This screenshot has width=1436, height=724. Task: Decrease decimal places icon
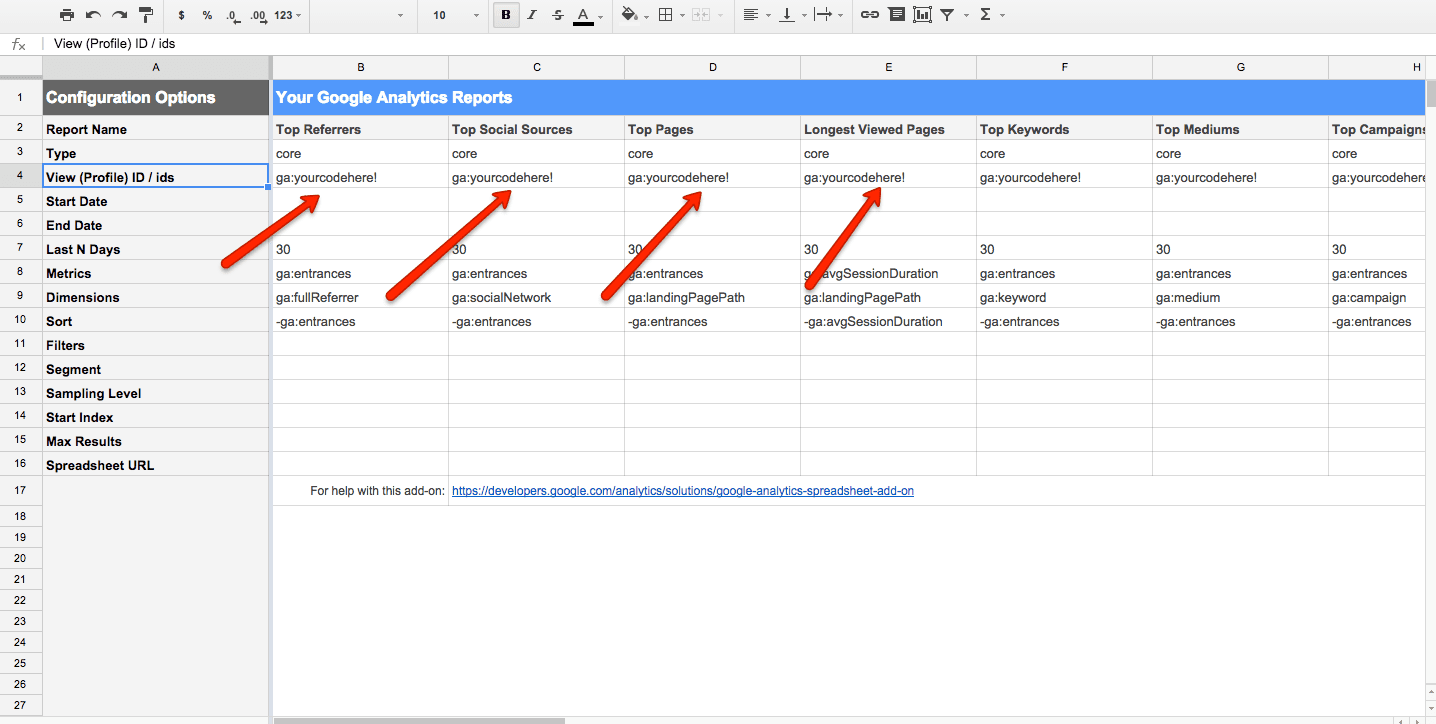point(232,16)
